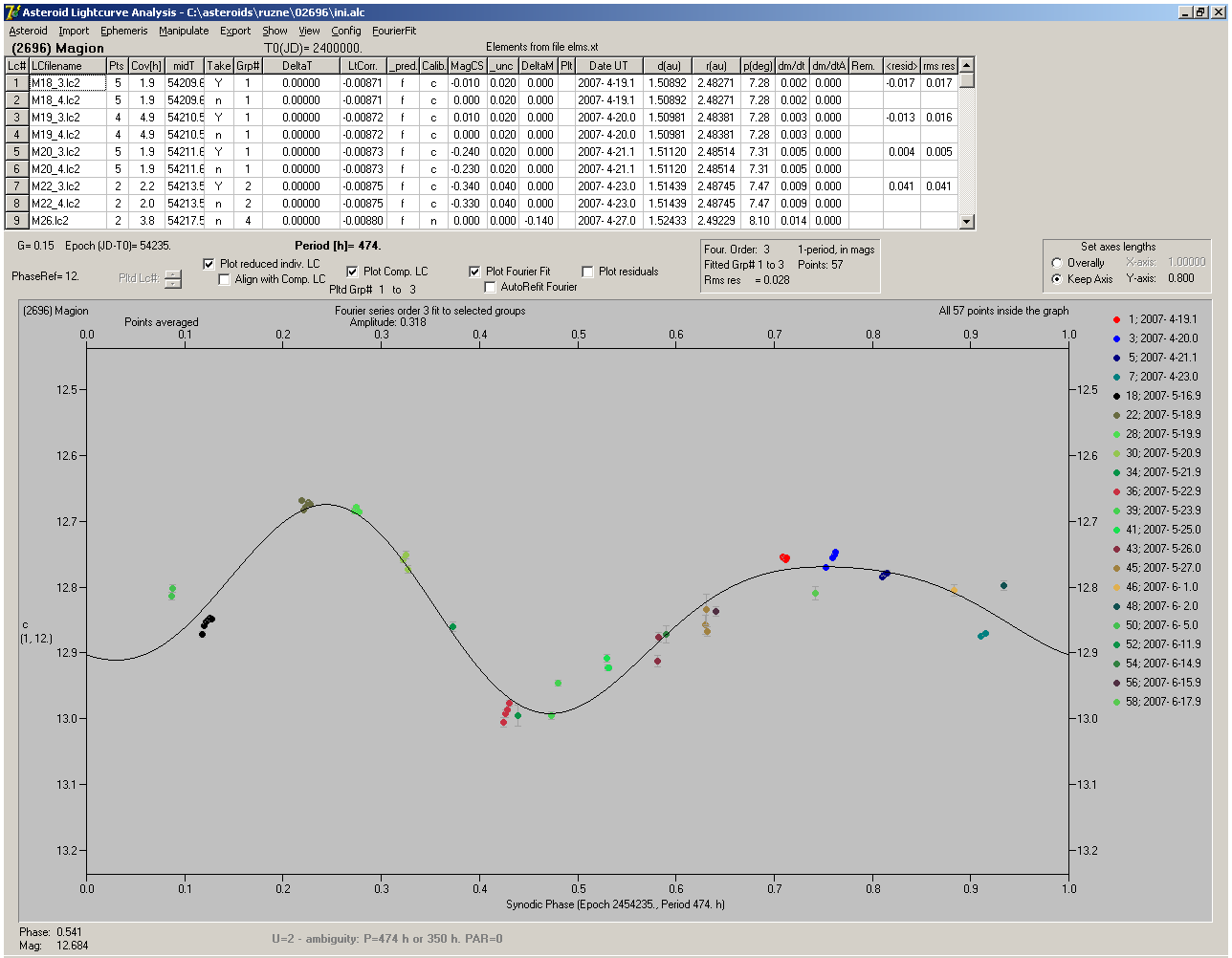Screen dimensions: 1232x958
Task: Enable Align with Comp. LC checkbox
Action: click(x=225, y=279)
